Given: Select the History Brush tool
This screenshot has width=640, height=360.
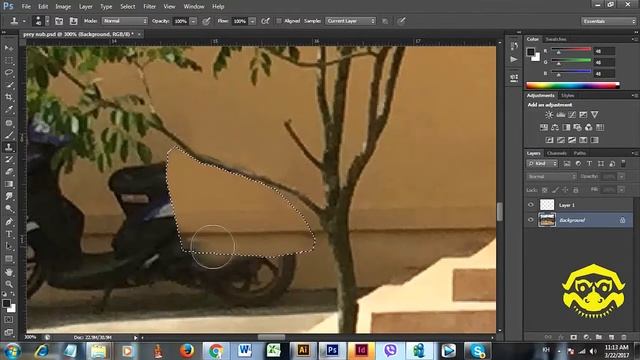Looking at the screenshot, I should pos(9,160).
